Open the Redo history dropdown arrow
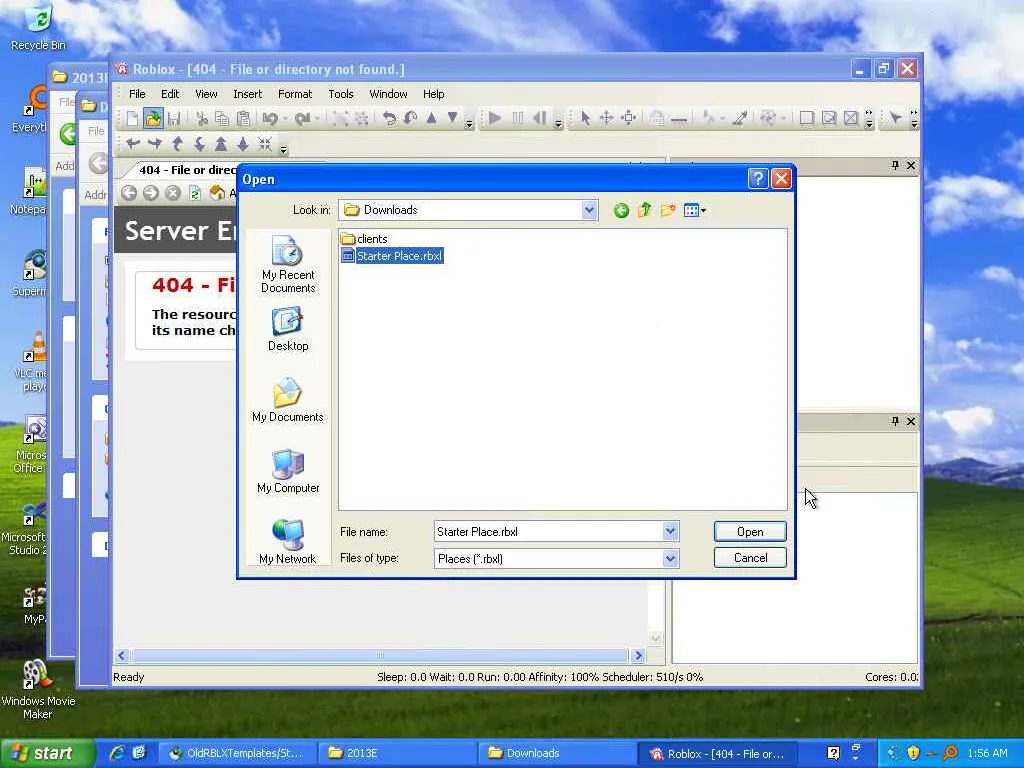This screenshot has height=768, width=1024. click(x=317, y=119)
